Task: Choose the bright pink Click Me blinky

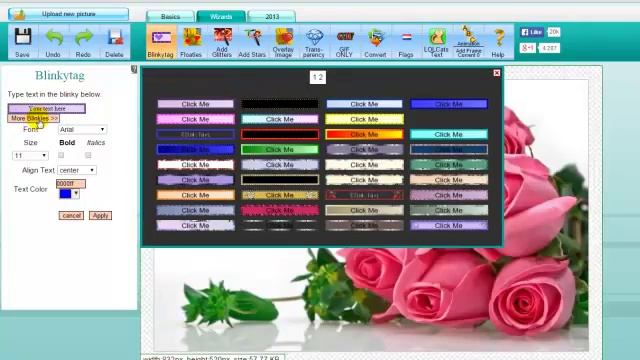Action: point(196,119)
